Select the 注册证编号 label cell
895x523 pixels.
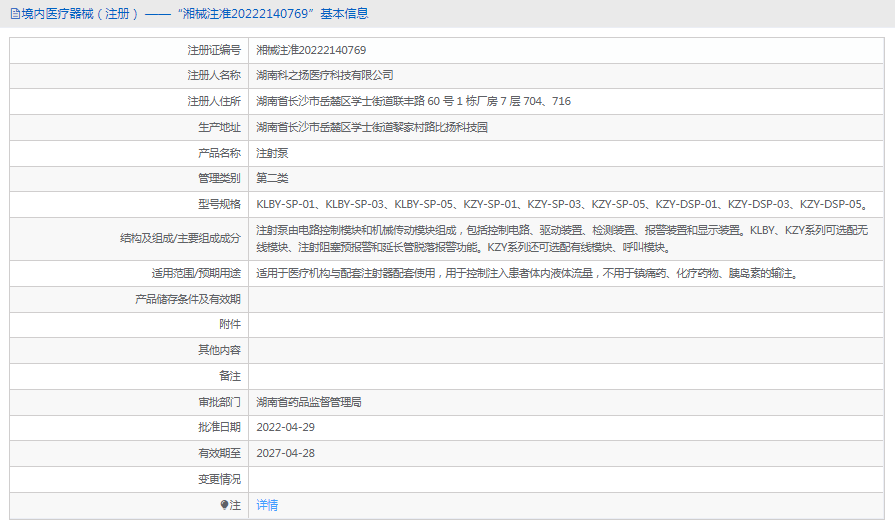(x=129, y=50)
